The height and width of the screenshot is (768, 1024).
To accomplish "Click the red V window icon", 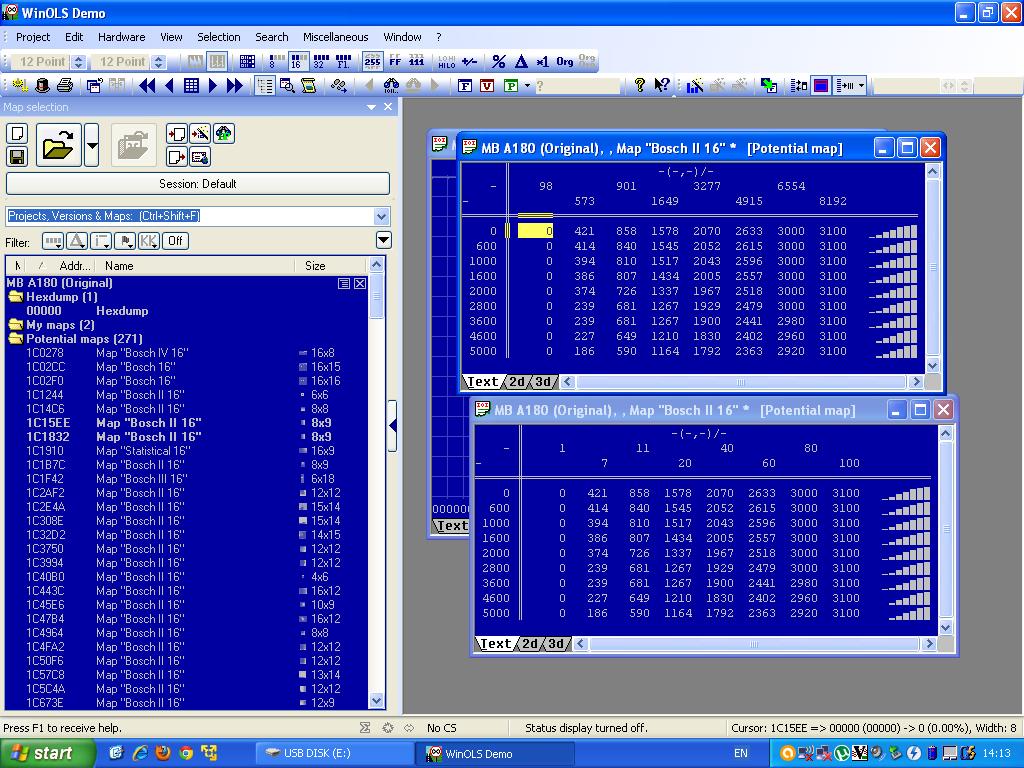I will pos(487,86).
